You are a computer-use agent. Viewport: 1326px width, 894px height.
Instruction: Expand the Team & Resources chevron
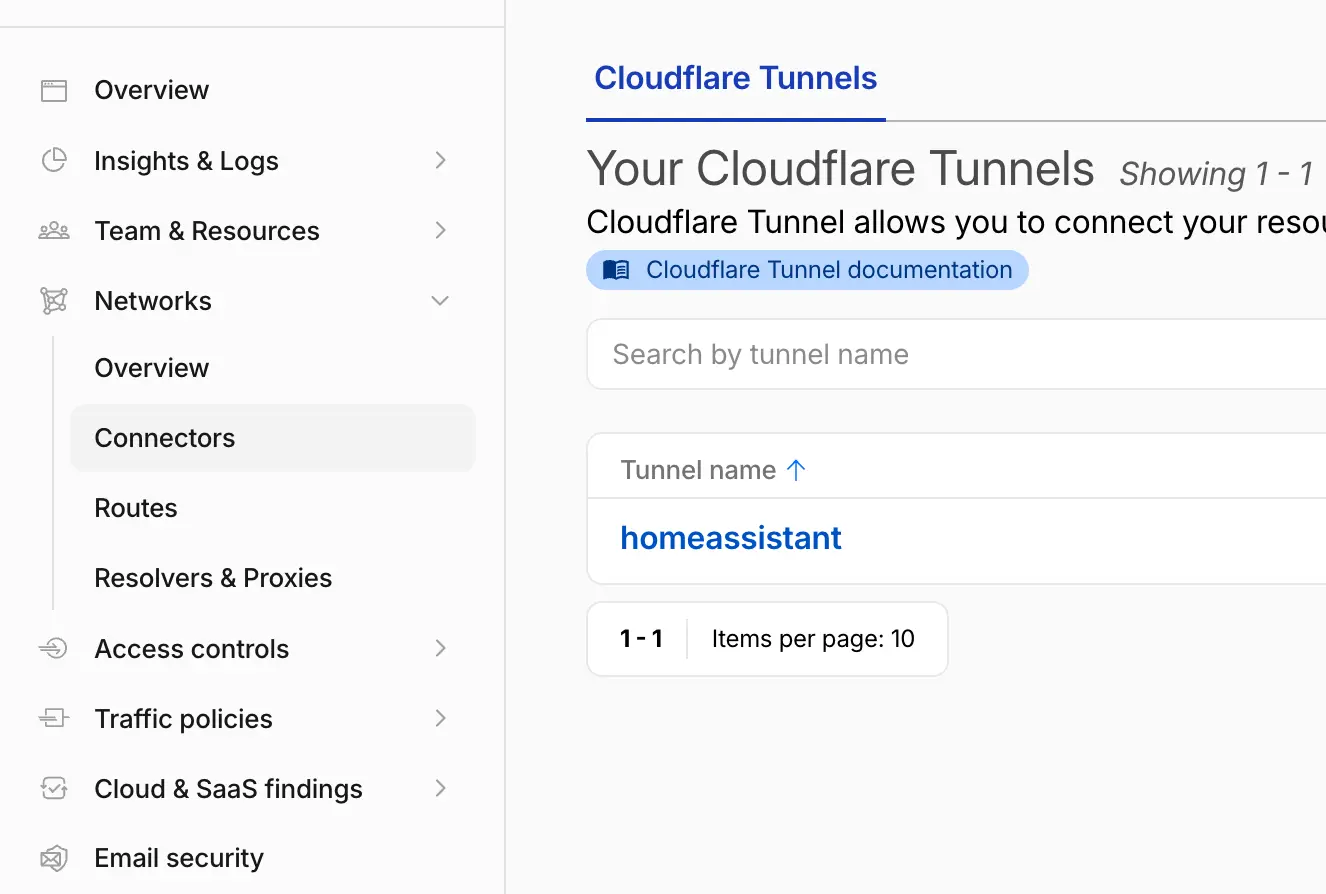(x=440, y=230)
